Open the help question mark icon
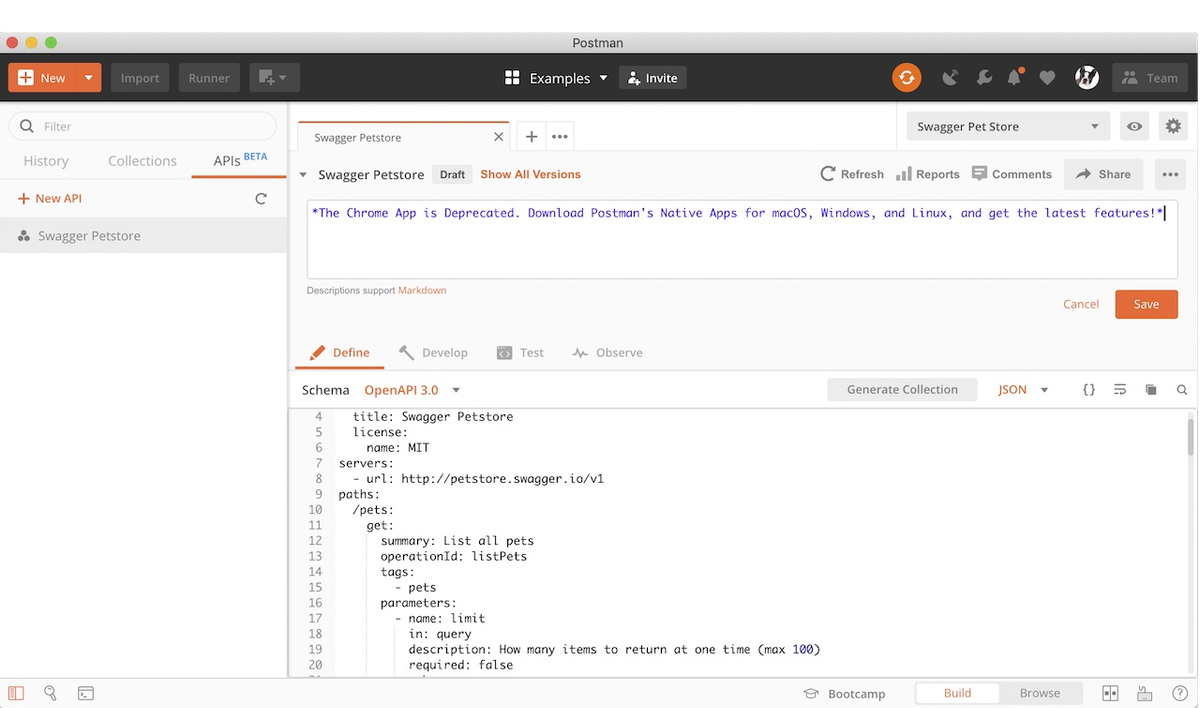Viewport: 1200px width, 708px height. point(1180,693)
